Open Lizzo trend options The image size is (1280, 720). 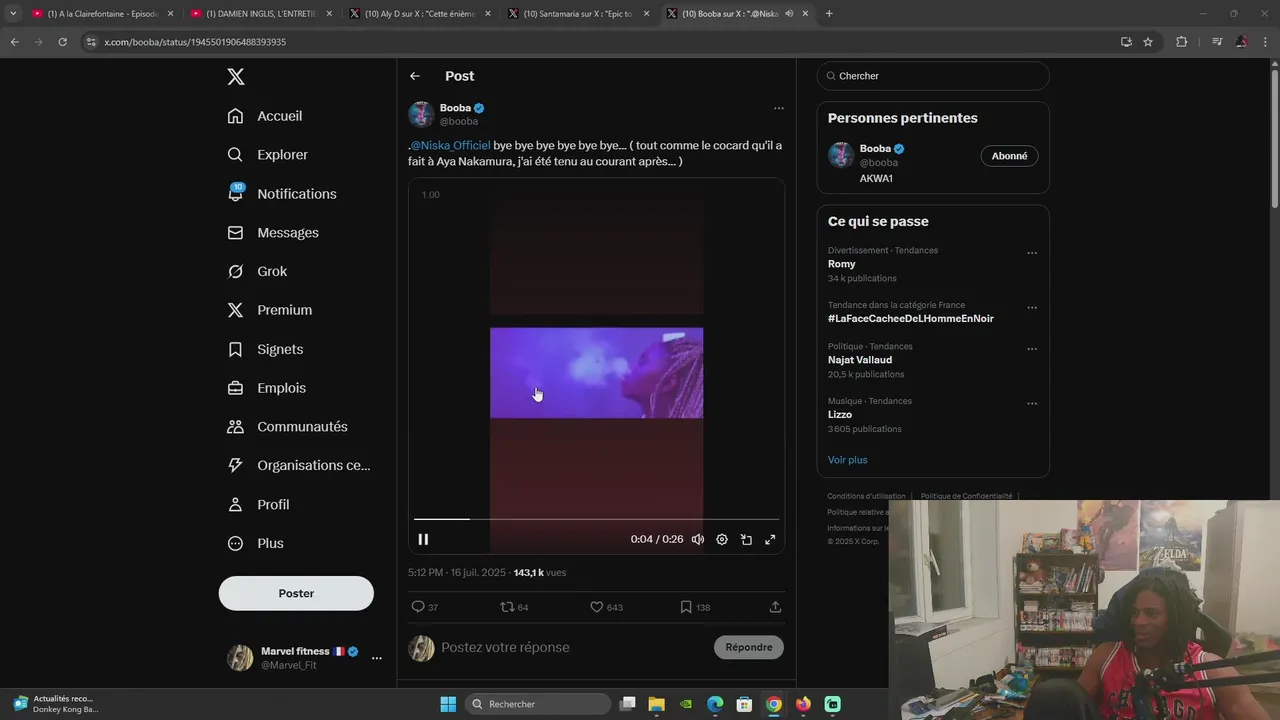pyautogui.click(x=1032, y=404)
